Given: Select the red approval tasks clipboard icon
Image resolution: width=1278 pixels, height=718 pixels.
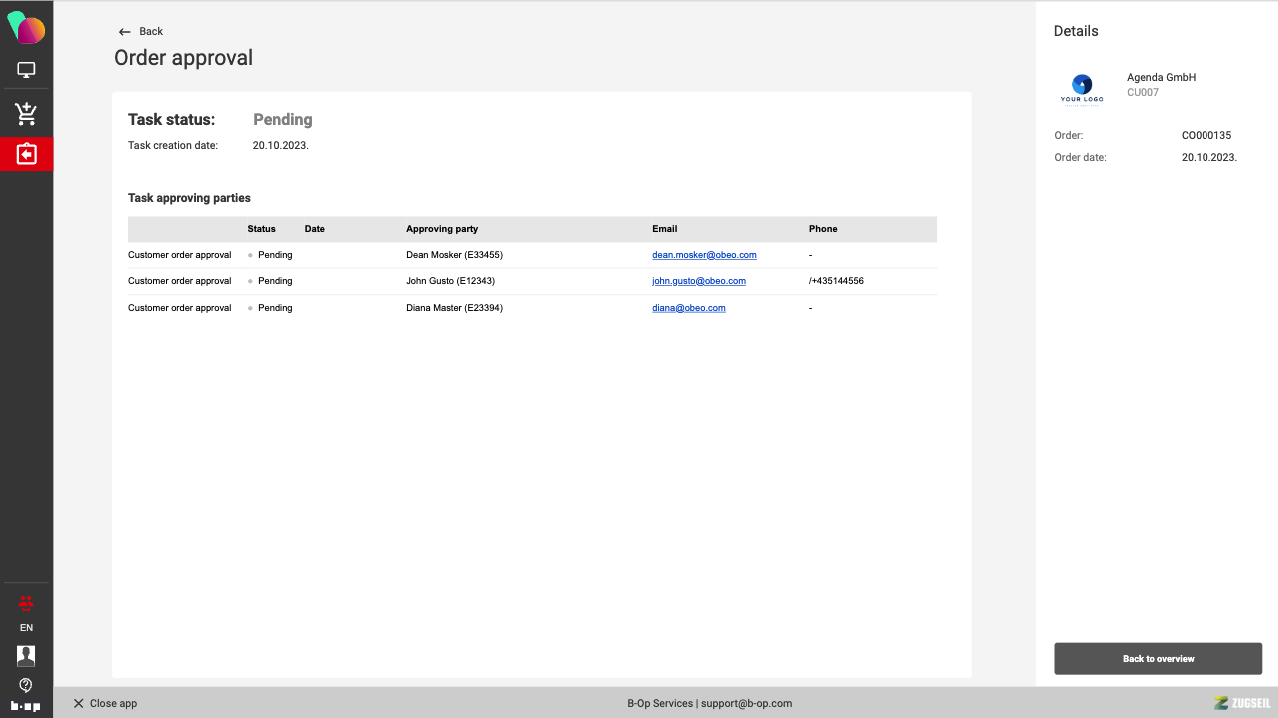Looking at the screenshot, I should (x=26, y=155).
